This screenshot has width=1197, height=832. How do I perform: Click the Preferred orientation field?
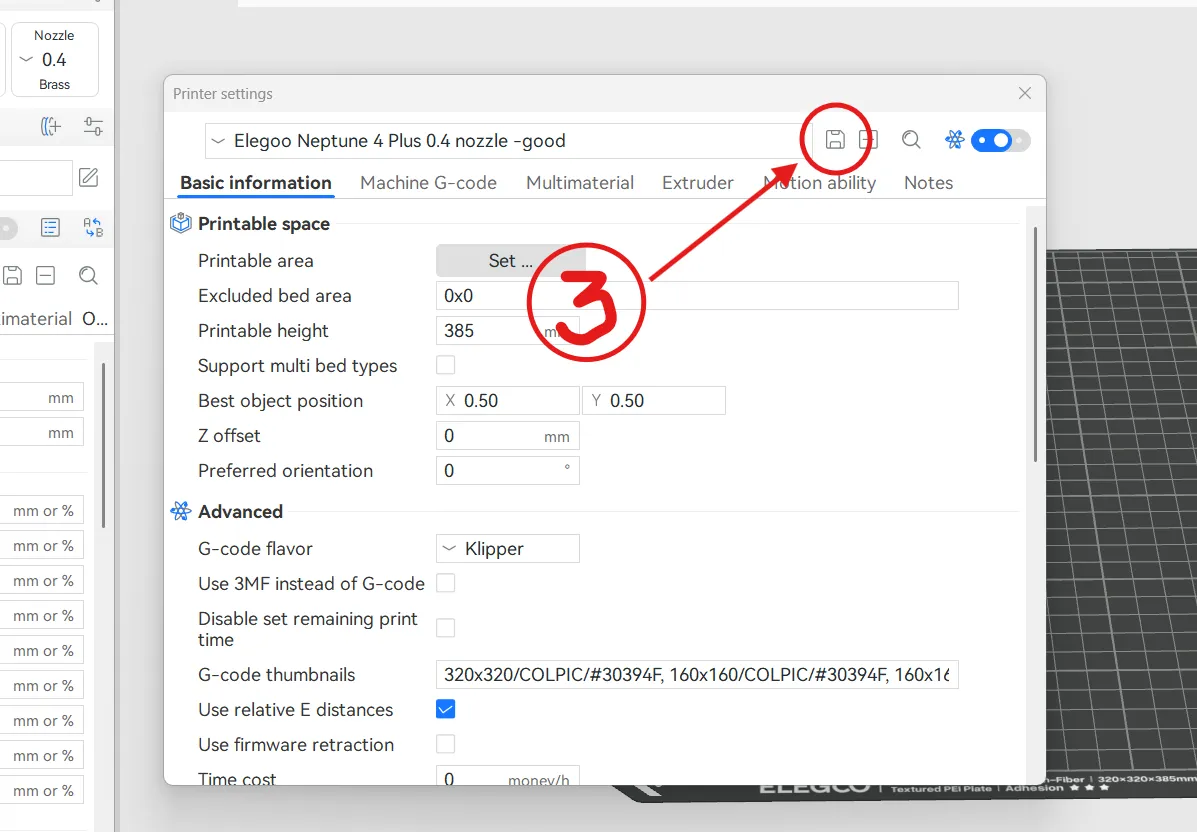(x=508, y=471)
